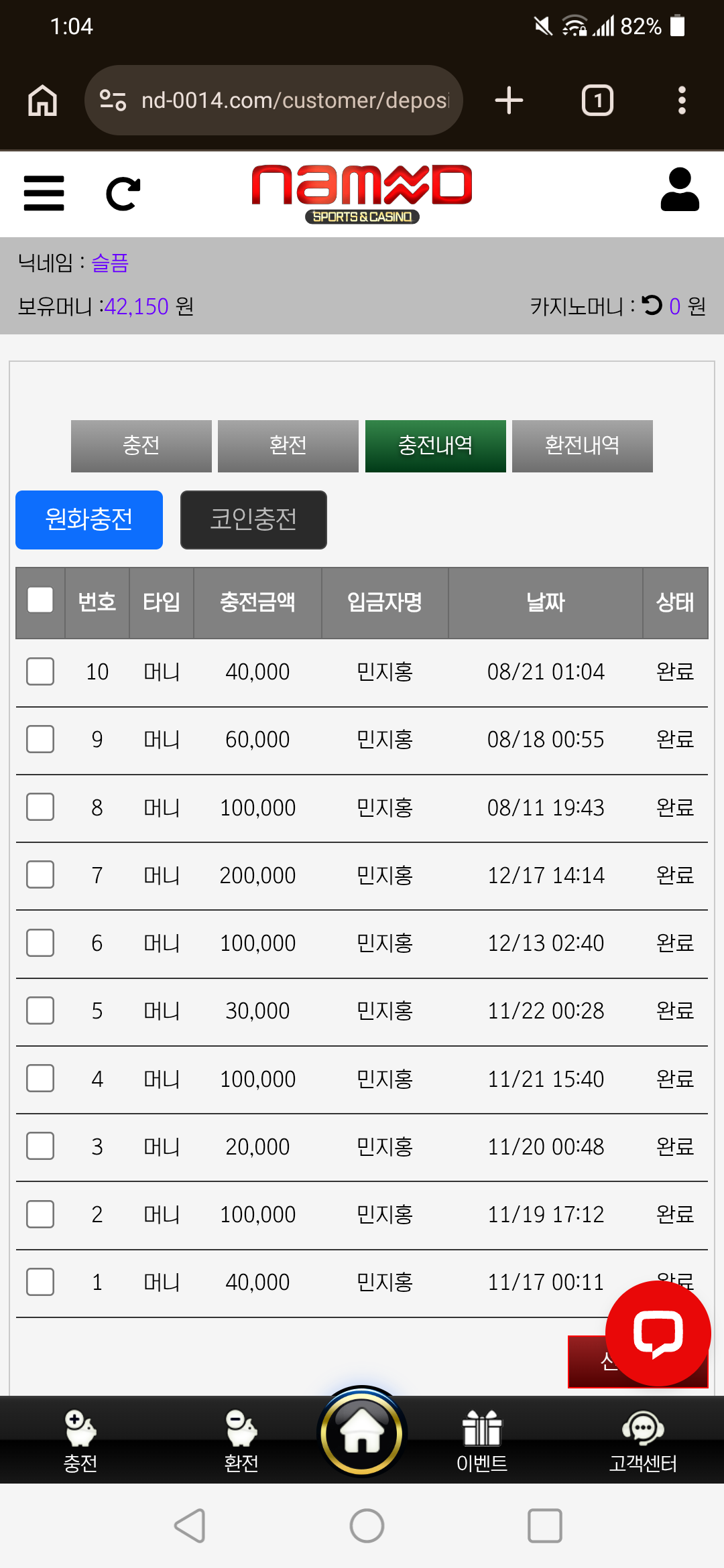Open the user profile icon
Viewport: 724px width, 1568px height.
click(x=680, y=190)
